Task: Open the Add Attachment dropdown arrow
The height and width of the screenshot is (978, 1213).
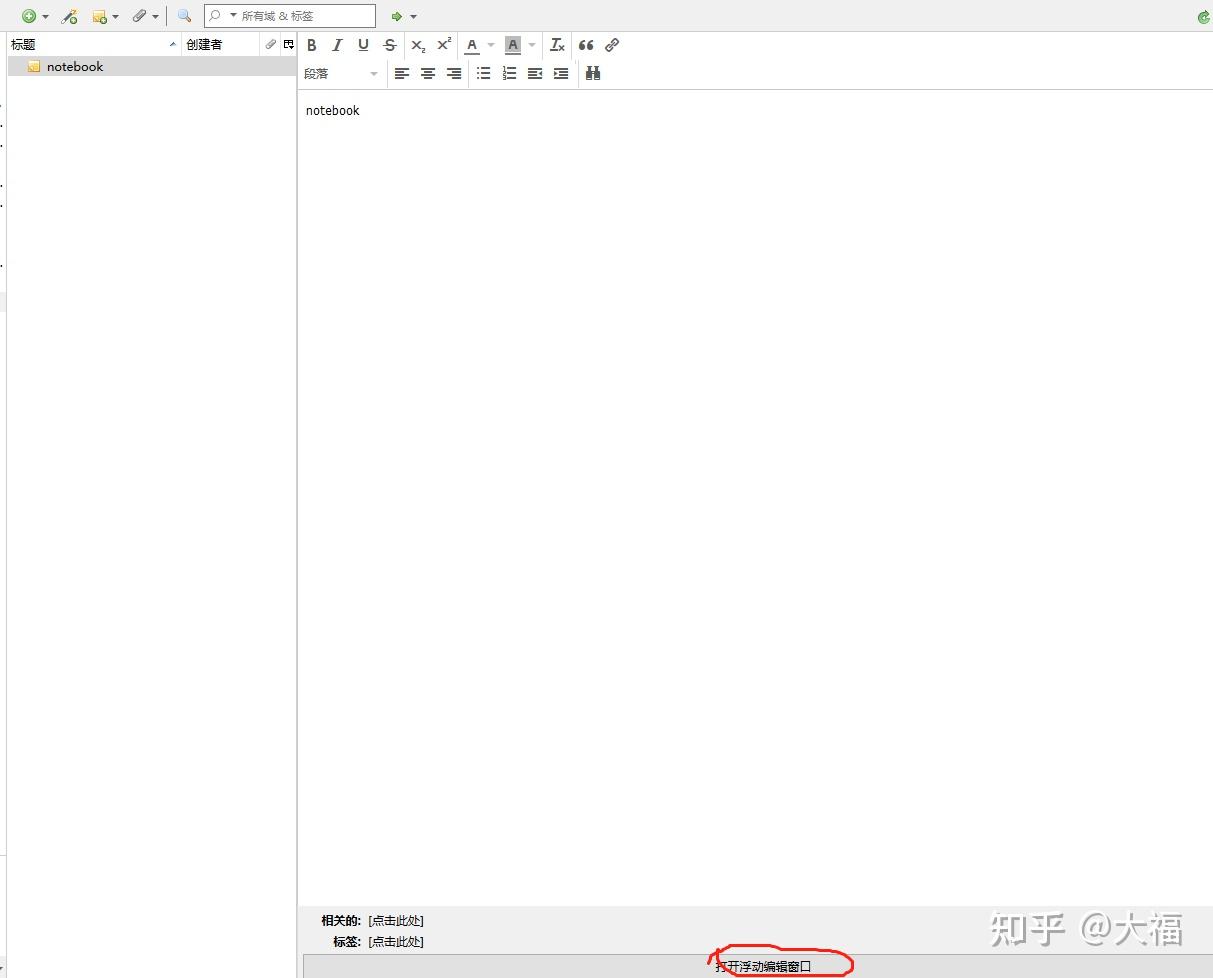Action: [155, 17]
